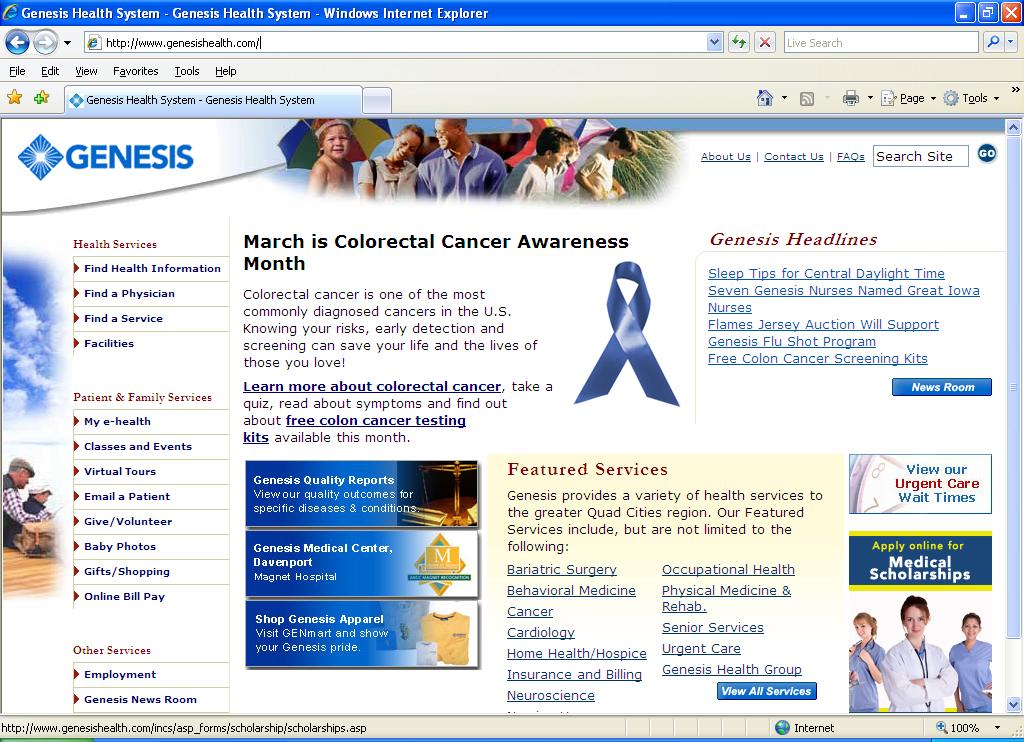The width and height of the screenshot is (1024, 742).
Task: Click the zoom magnifier status bar icon
Action: 942,727
